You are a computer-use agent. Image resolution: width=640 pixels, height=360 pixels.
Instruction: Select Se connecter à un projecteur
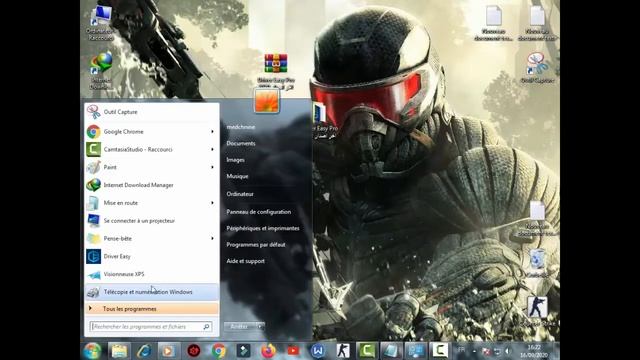click(151, 221)
